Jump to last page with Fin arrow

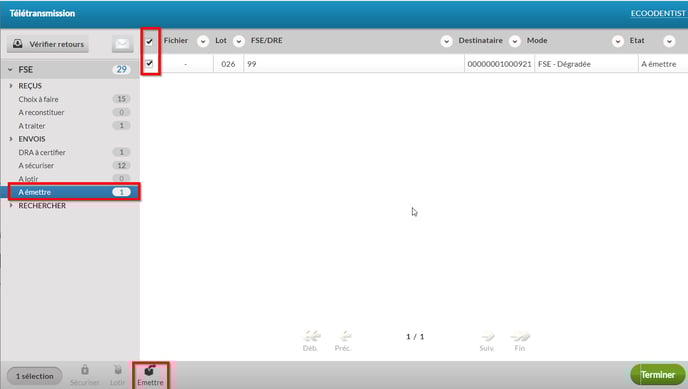520,336
